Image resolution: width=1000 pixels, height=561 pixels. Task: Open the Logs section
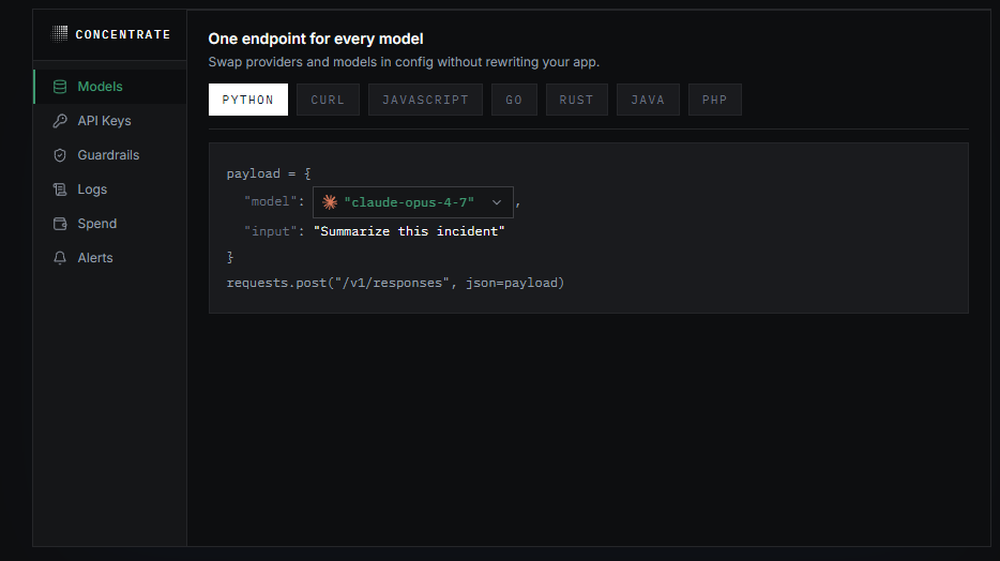[110, 189]
